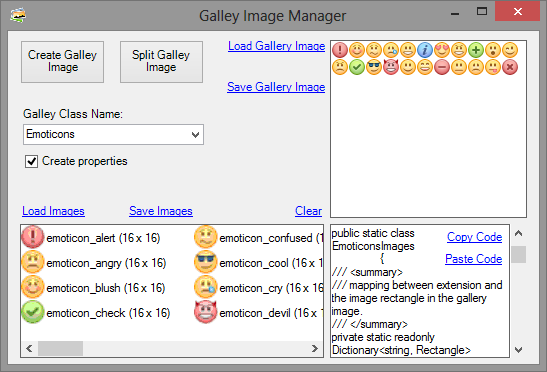Click the Save Gallery Image link

pyautogui.click(x=276, y=87)
